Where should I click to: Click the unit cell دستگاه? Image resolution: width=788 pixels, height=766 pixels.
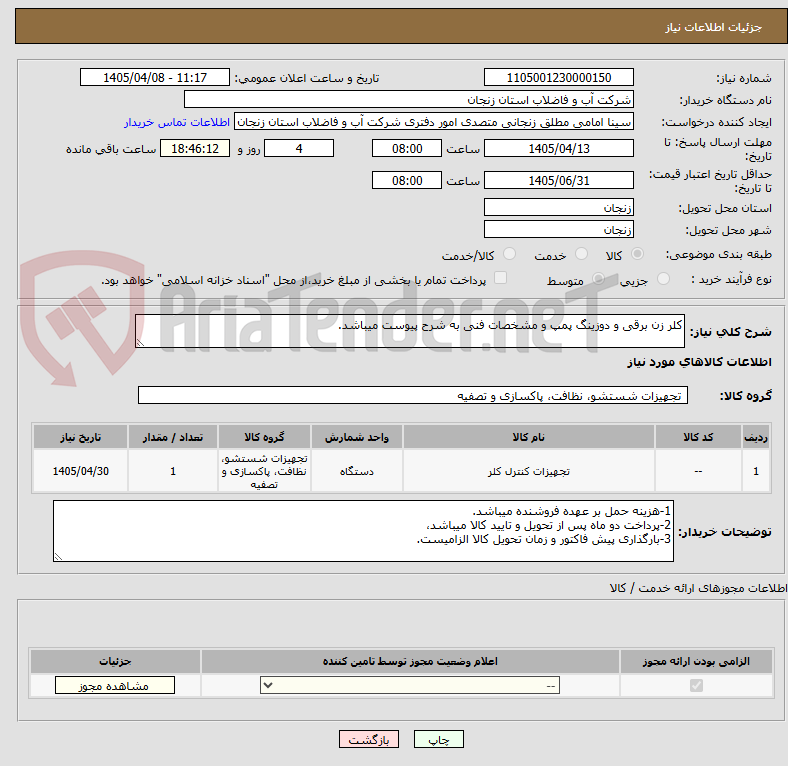click(357, 471)
